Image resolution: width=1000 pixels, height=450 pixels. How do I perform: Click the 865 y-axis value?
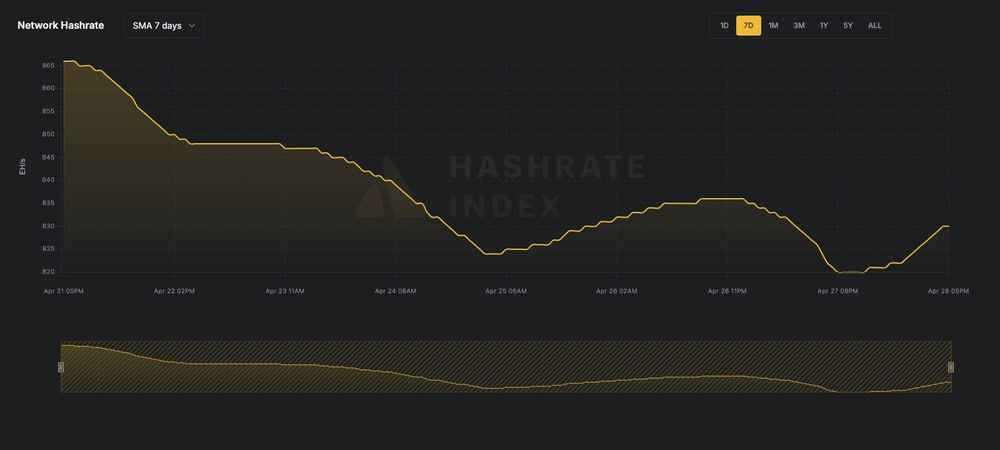48,66
